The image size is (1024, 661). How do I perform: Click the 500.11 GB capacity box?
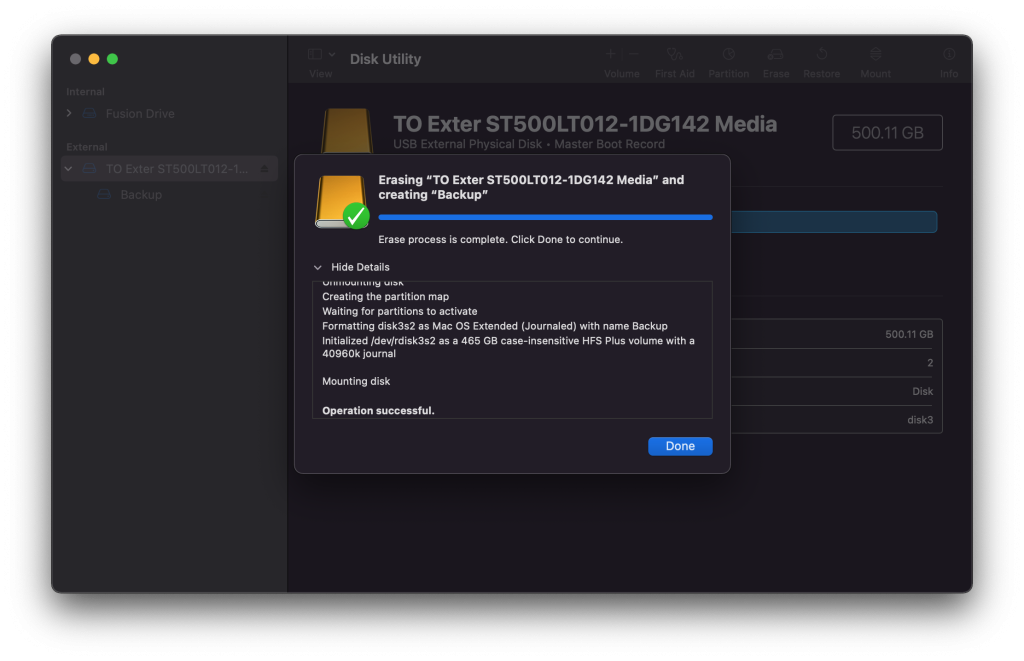(887, 133)
